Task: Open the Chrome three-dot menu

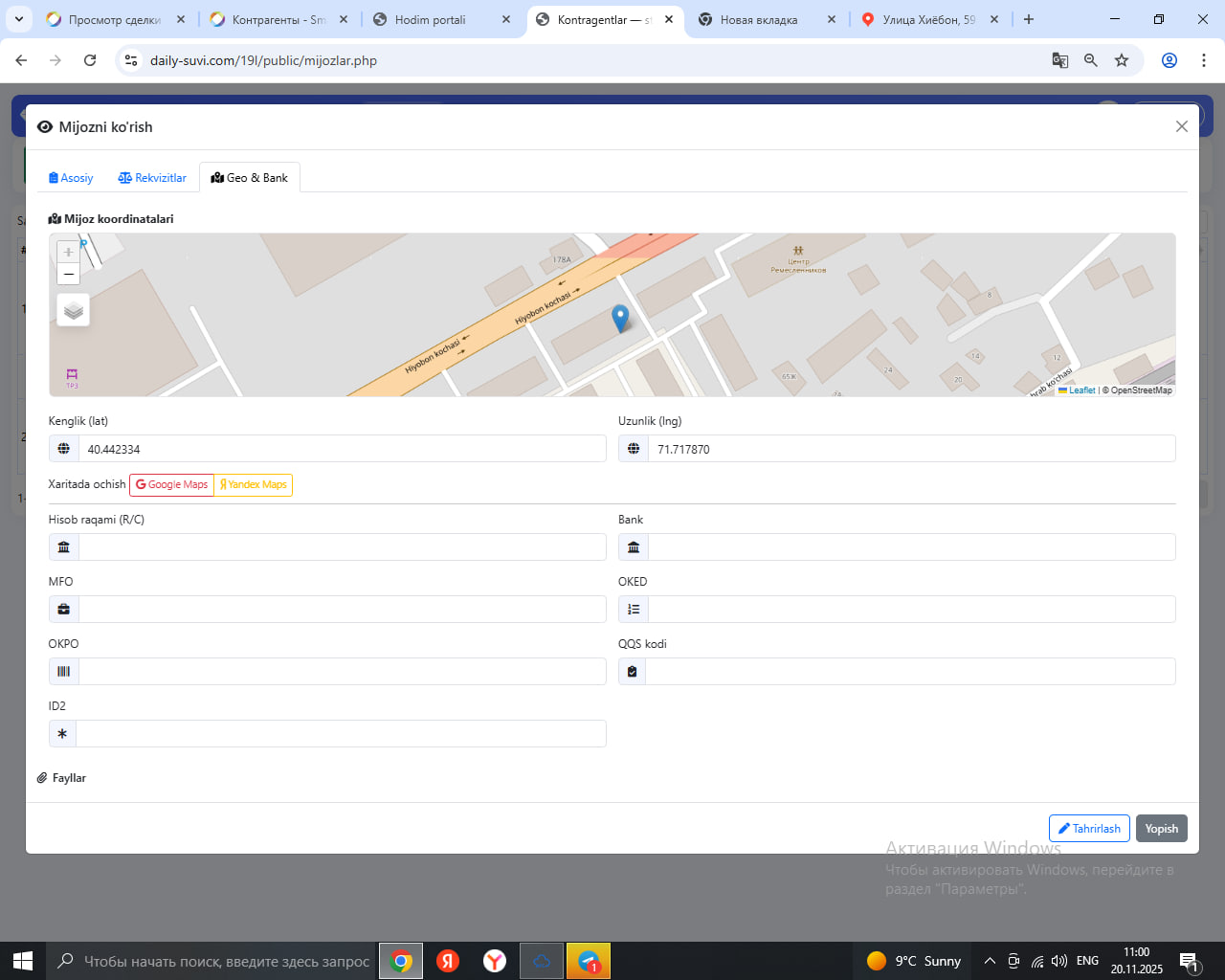Action: (1203, 60)
